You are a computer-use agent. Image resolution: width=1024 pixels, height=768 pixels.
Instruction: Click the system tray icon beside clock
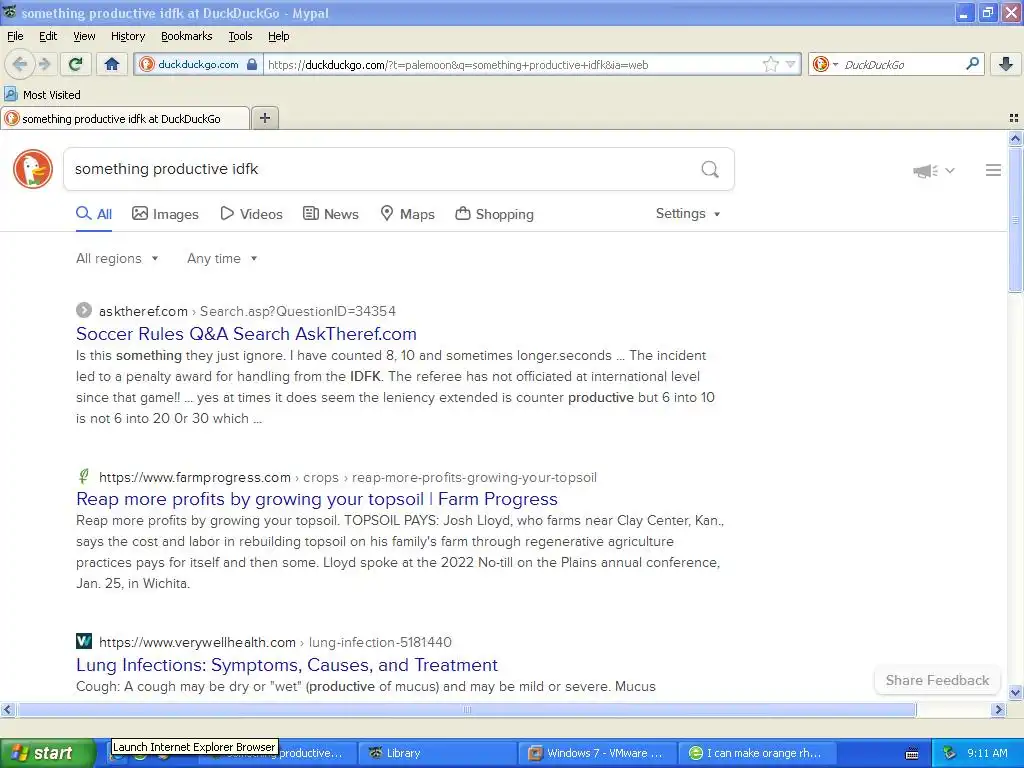tap(950, 754)
